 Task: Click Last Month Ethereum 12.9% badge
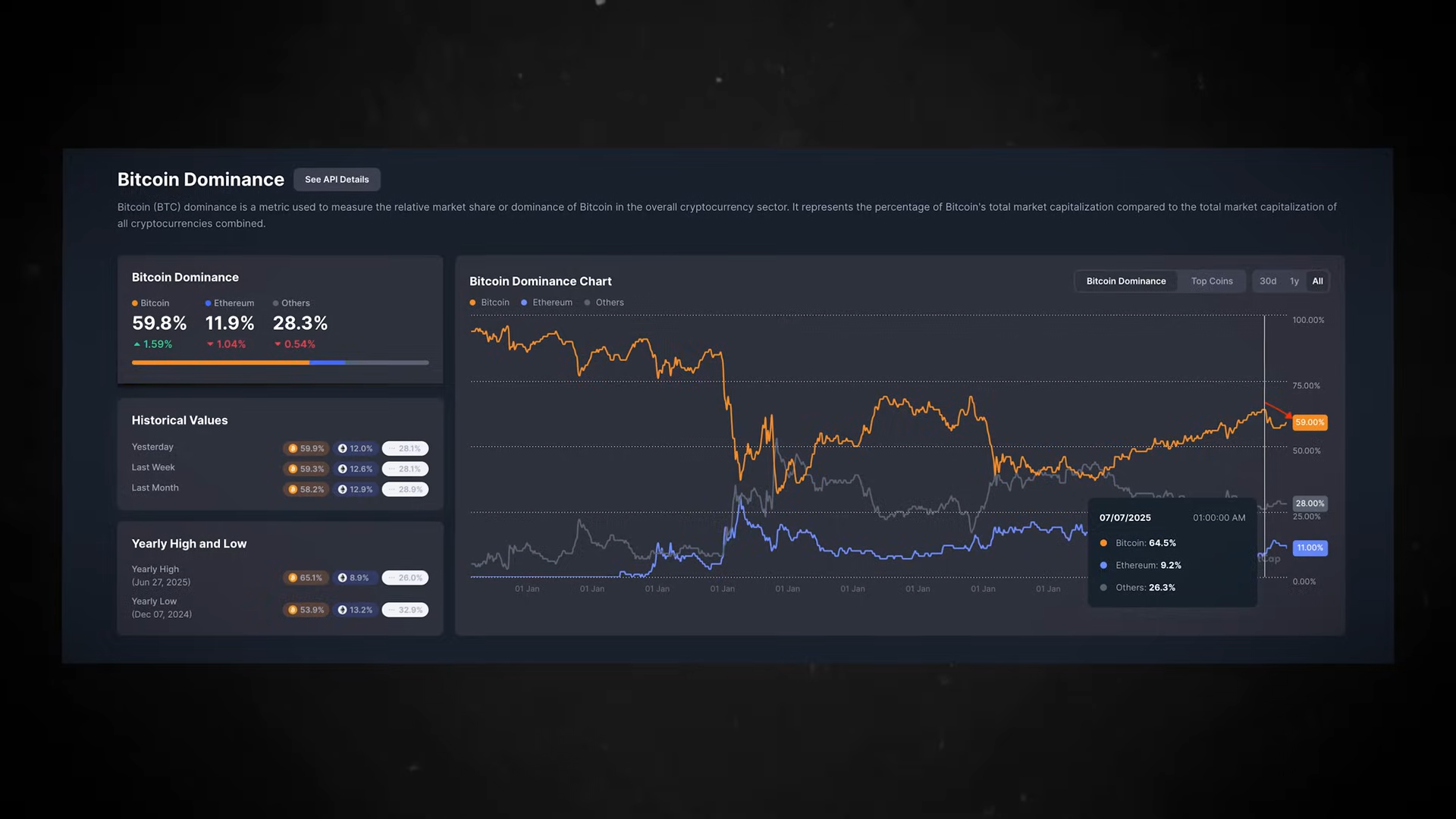(x=355, y=490)
